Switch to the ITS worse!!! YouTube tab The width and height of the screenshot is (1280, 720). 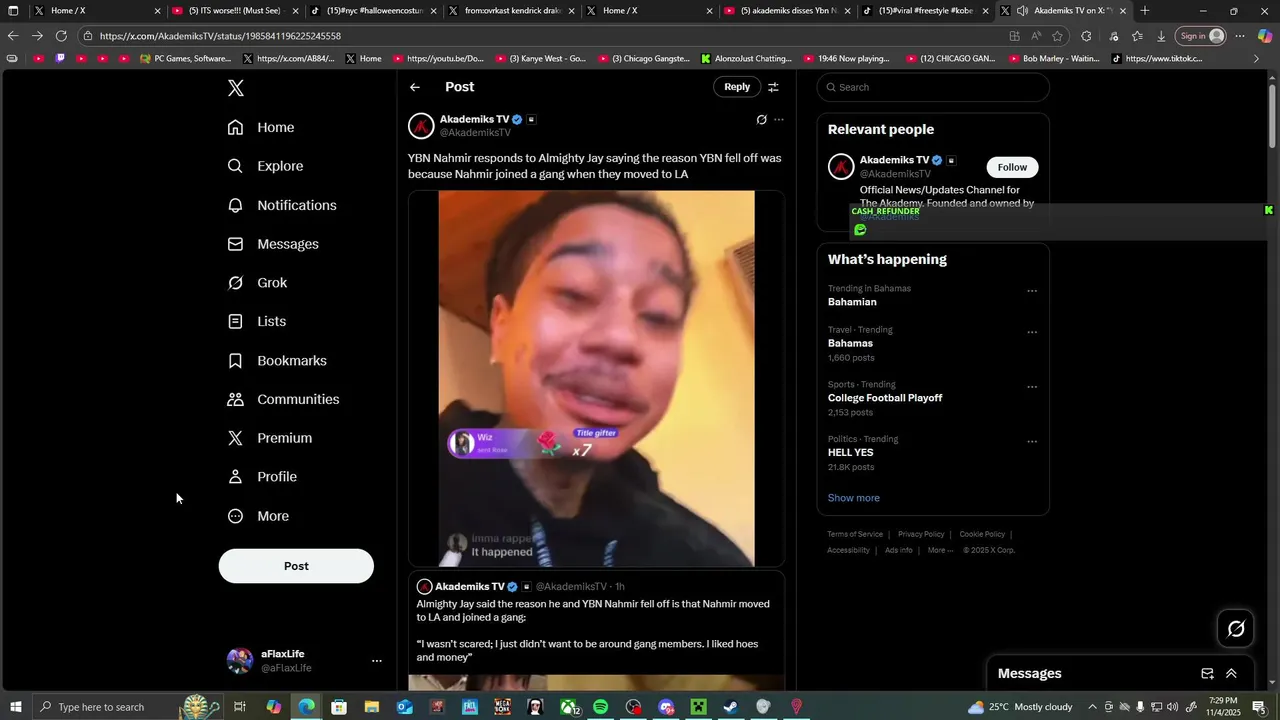coord(234,11)
